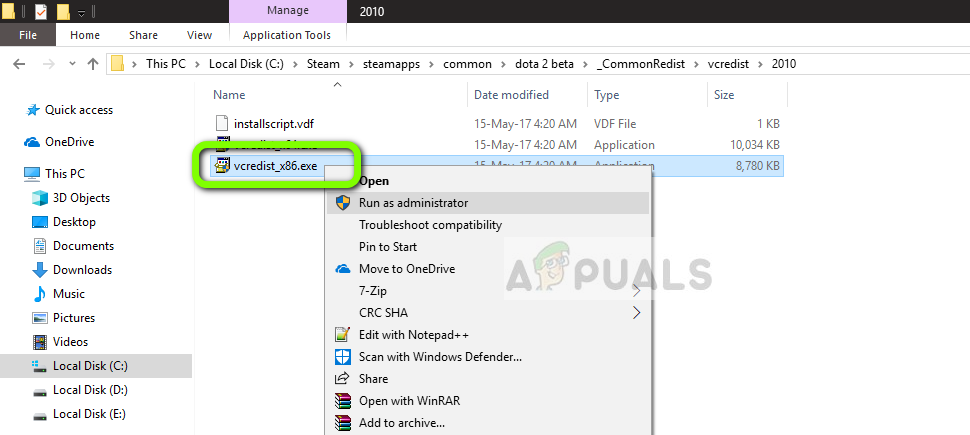This screenshot has width=970, height=435.
Task: Switch to the Home ribbon tab
Action: (x=85, y=35)
